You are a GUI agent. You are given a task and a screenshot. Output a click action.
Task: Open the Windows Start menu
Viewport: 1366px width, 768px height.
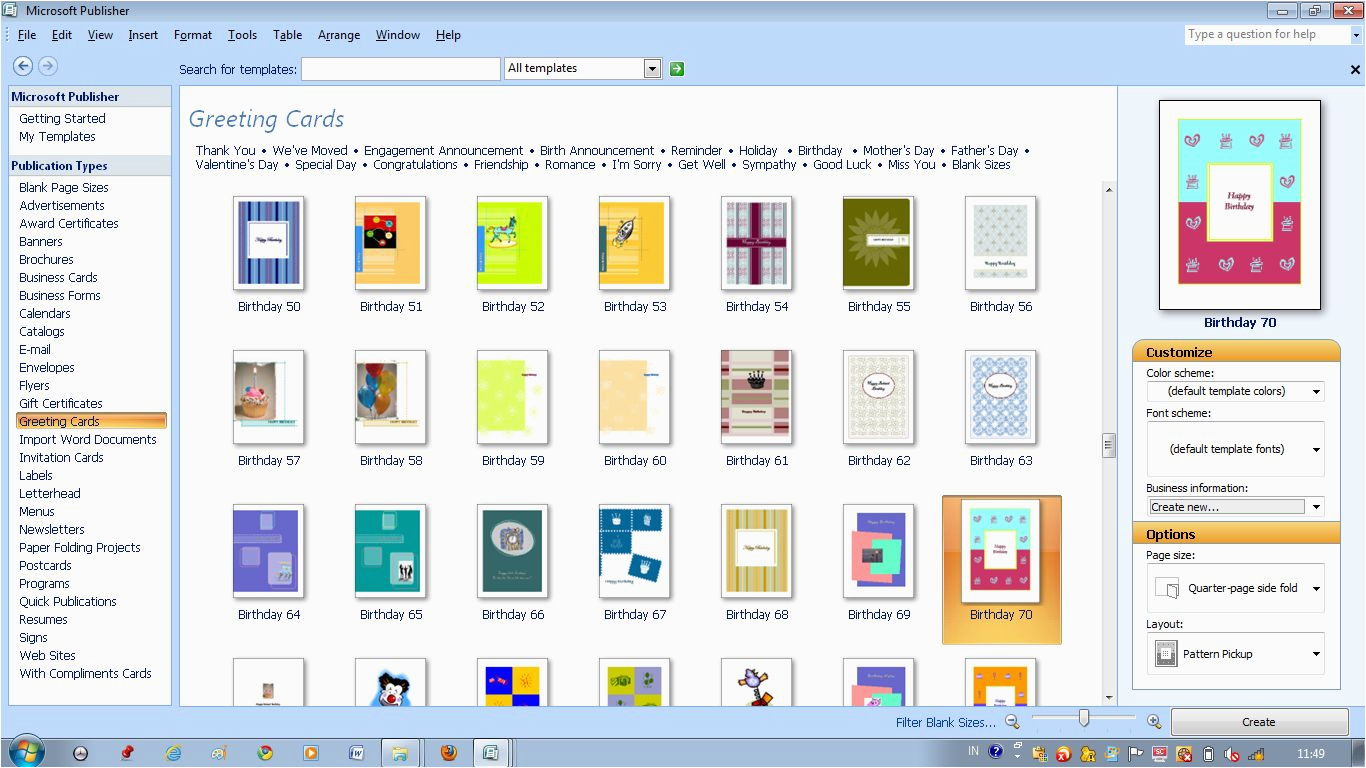tap(25, 752)
